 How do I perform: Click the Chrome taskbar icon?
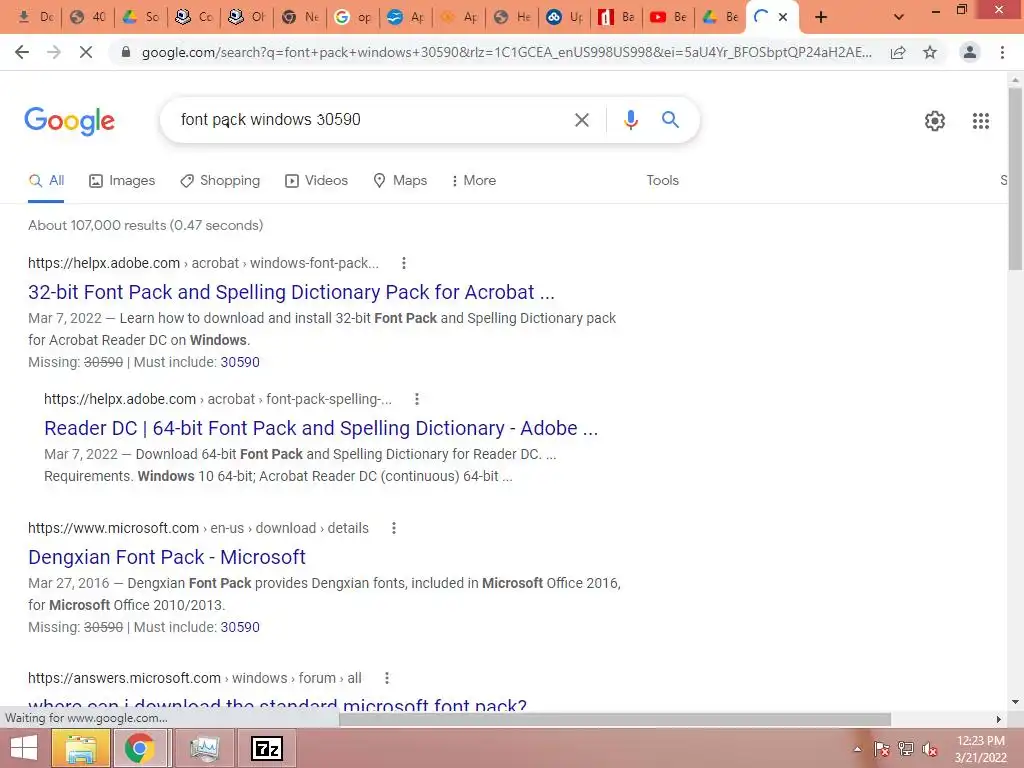pos(139,748)
